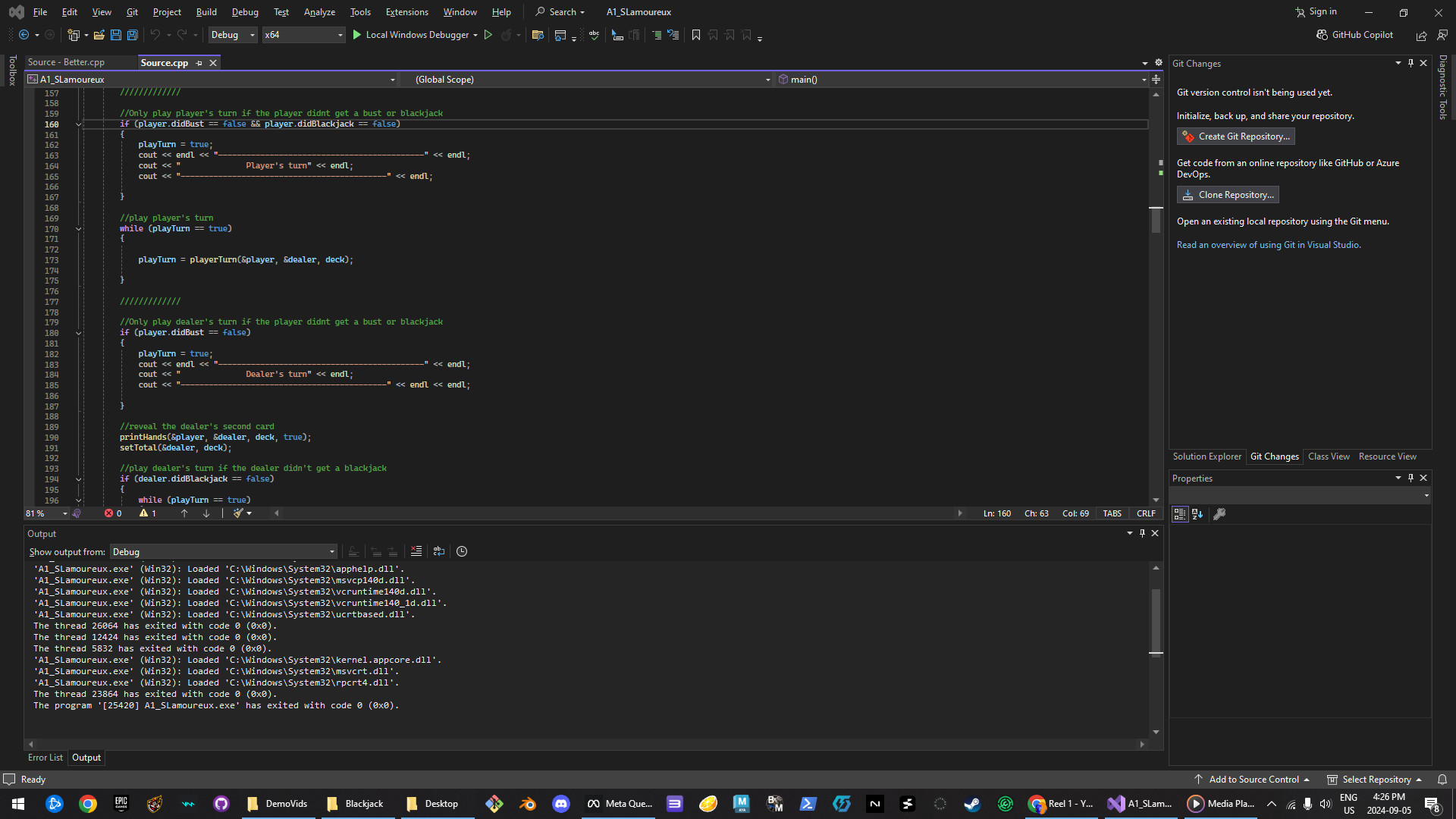This screenshot has height=819, width=1456.
Task: Click the Create Git Repository button
Action: 1235,136
